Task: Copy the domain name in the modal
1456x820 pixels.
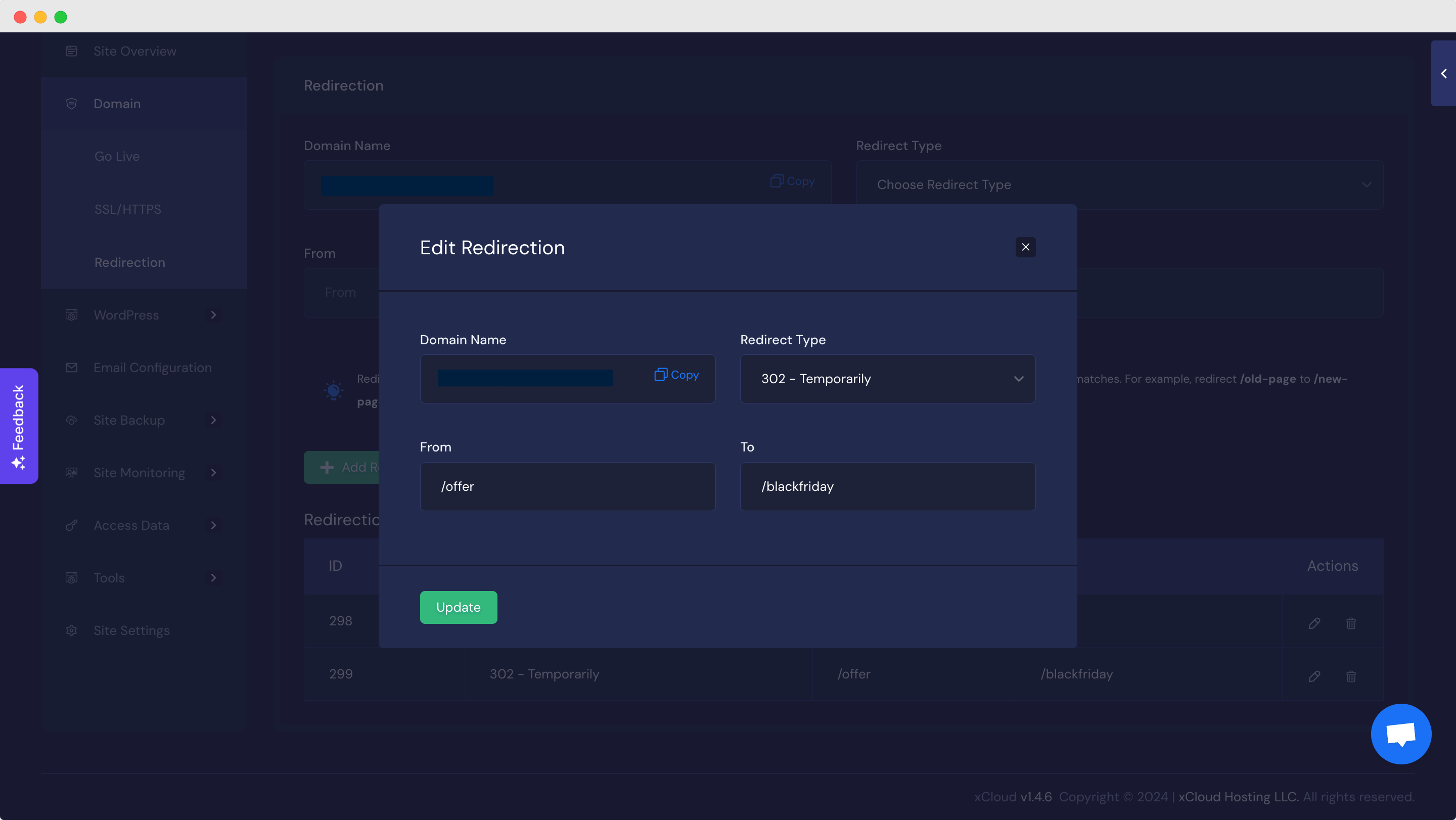Action: (x=676, y=375)
